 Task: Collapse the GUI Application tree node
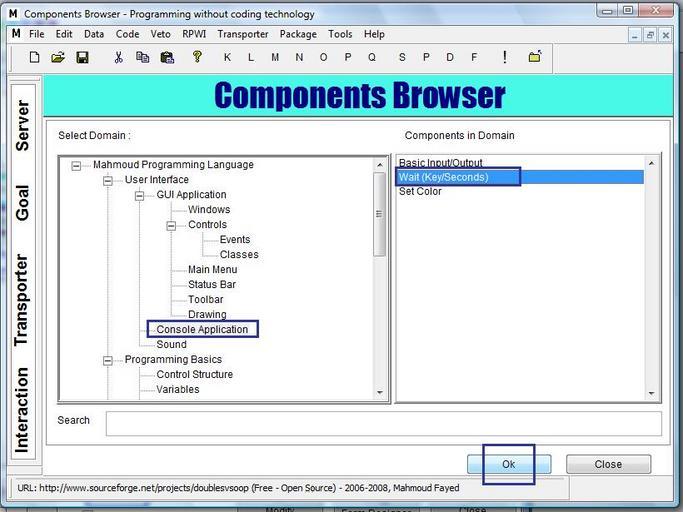[x=140, y=195]
